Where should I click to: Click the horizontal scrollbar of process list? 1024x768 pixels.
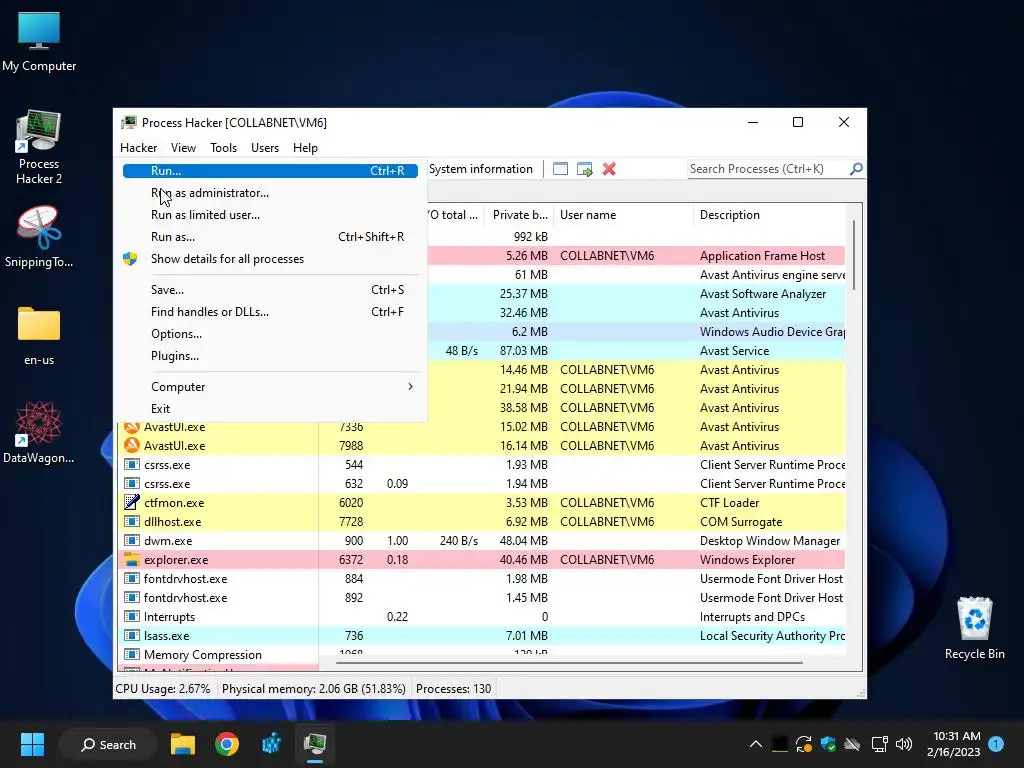tap(569, 662)
